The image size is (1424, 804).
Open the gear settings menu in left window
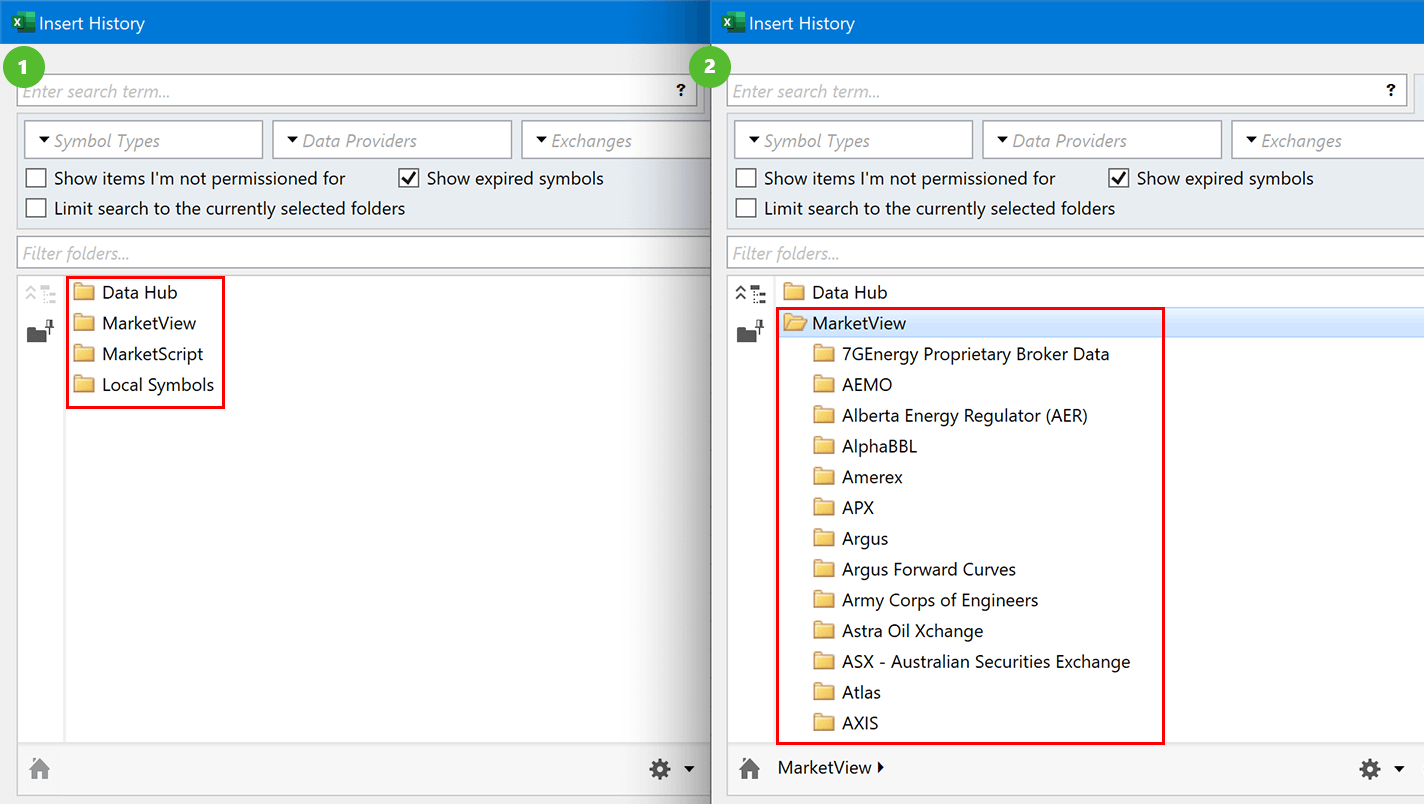[660, 769]
